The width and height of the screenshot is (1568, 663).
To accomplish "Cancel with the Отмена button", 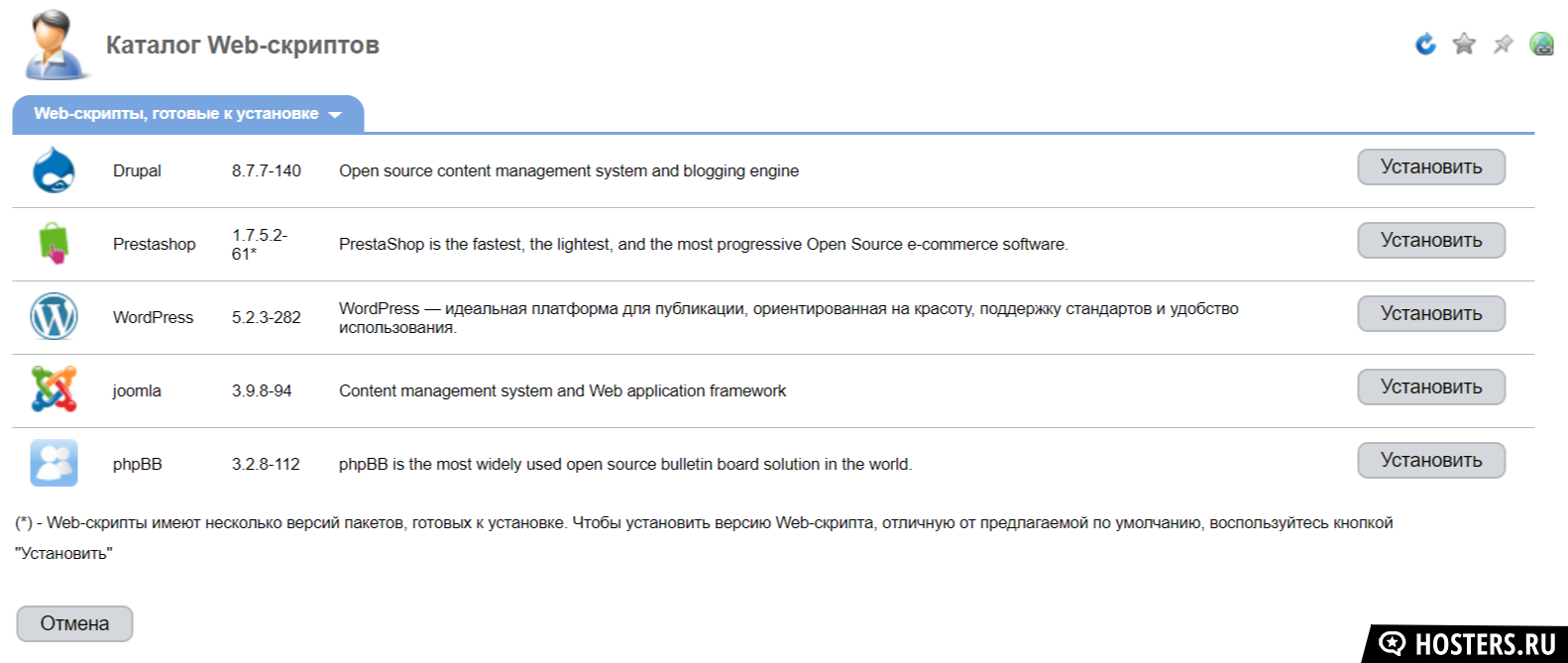I will point(74,624).
